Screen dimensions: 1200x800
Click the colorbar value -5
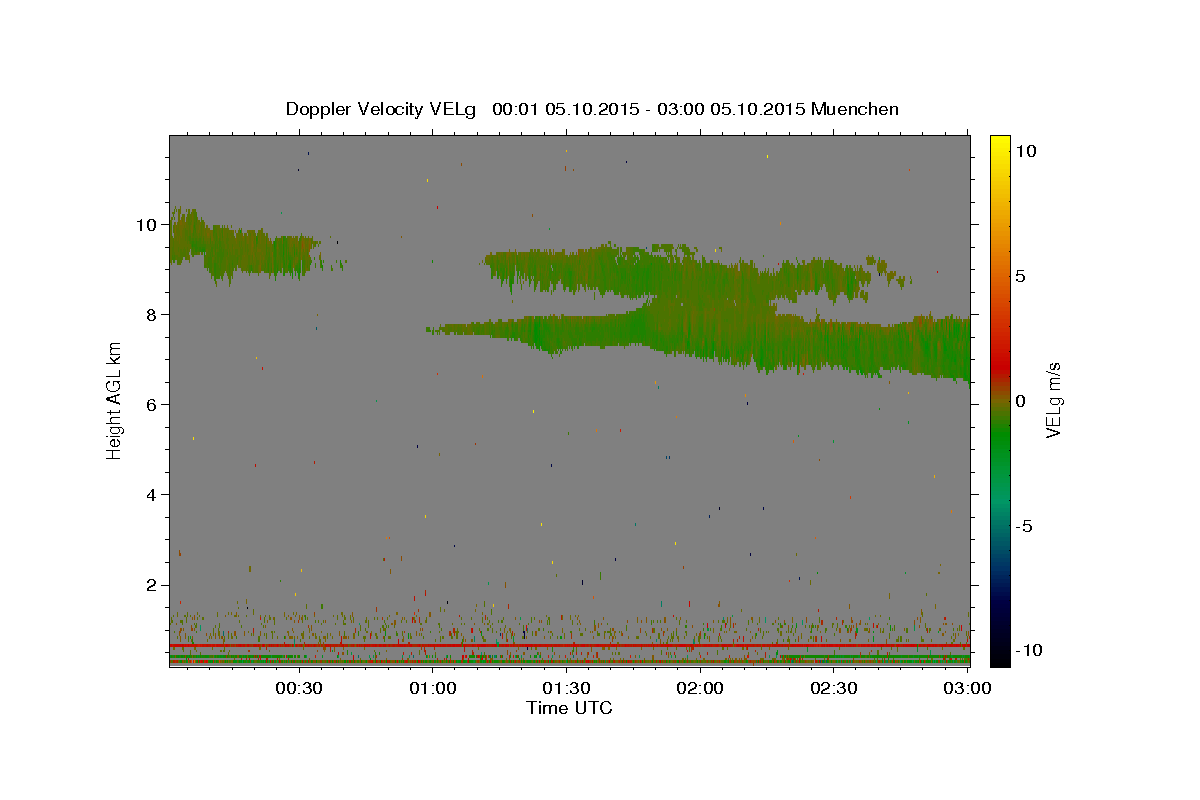(1023, 526)
